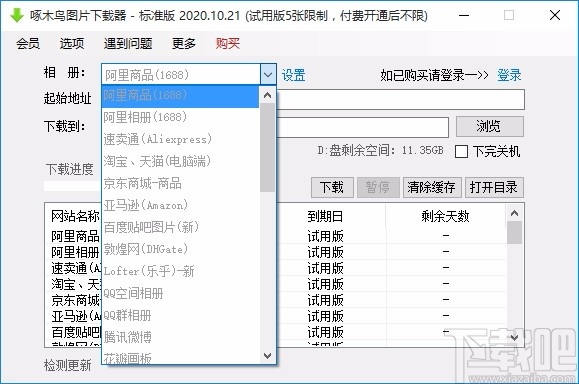Select 京东商城-商品 option
Viewport: 579px width, 384px height.
180,183
